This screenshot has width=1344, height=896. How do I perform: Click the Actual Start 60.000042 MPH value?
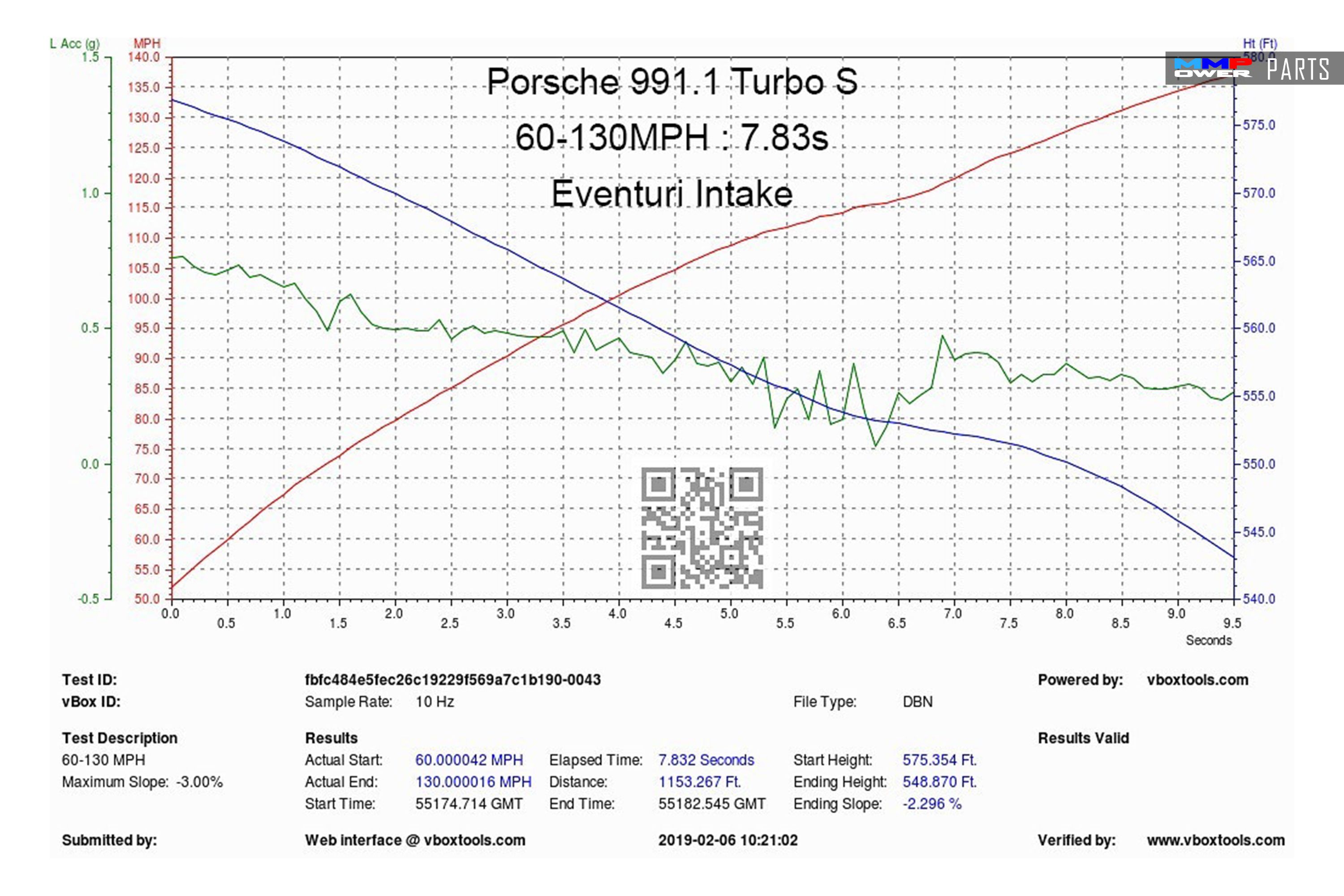[469, 760]
